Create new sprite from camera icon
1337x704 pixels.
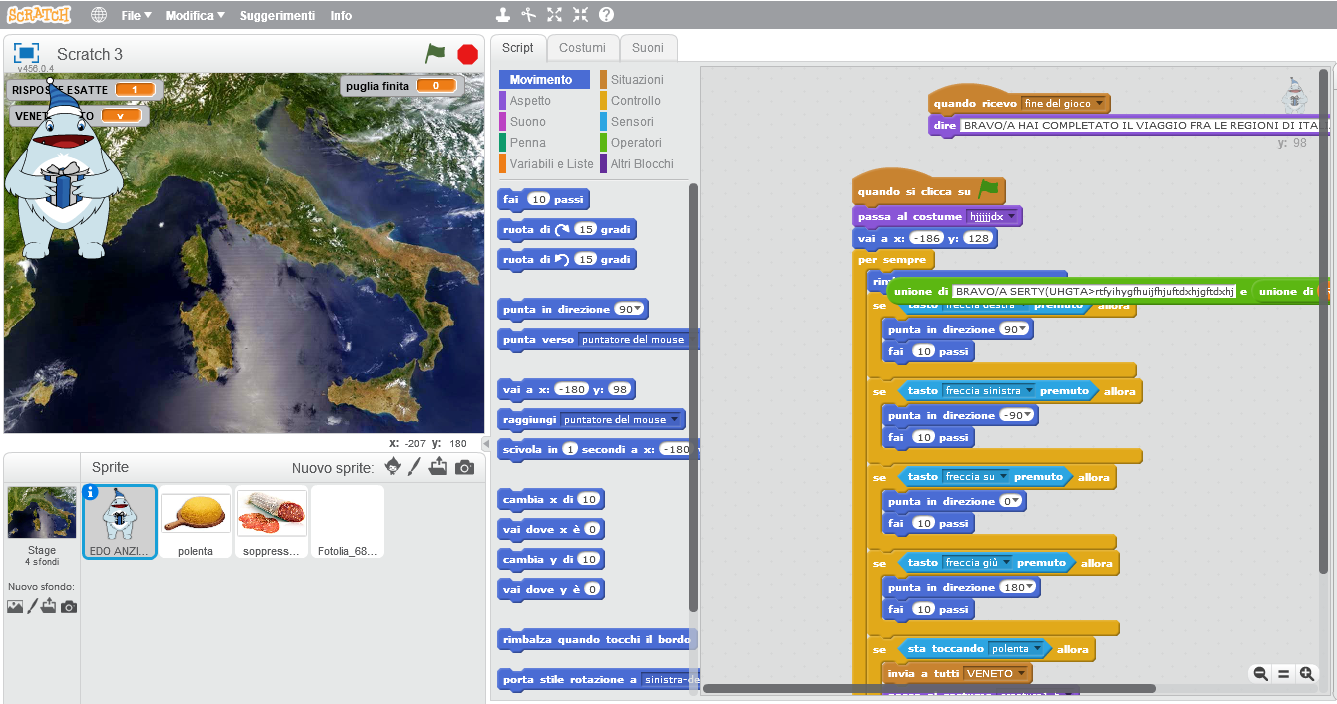pyautogui.click(x=464, y=467)
